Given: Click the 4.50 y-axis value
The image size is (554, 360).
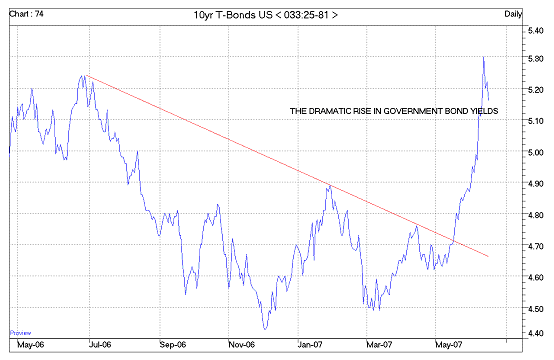Looking at the screenshot, I should pyautogui.click(x=535, y=309).
